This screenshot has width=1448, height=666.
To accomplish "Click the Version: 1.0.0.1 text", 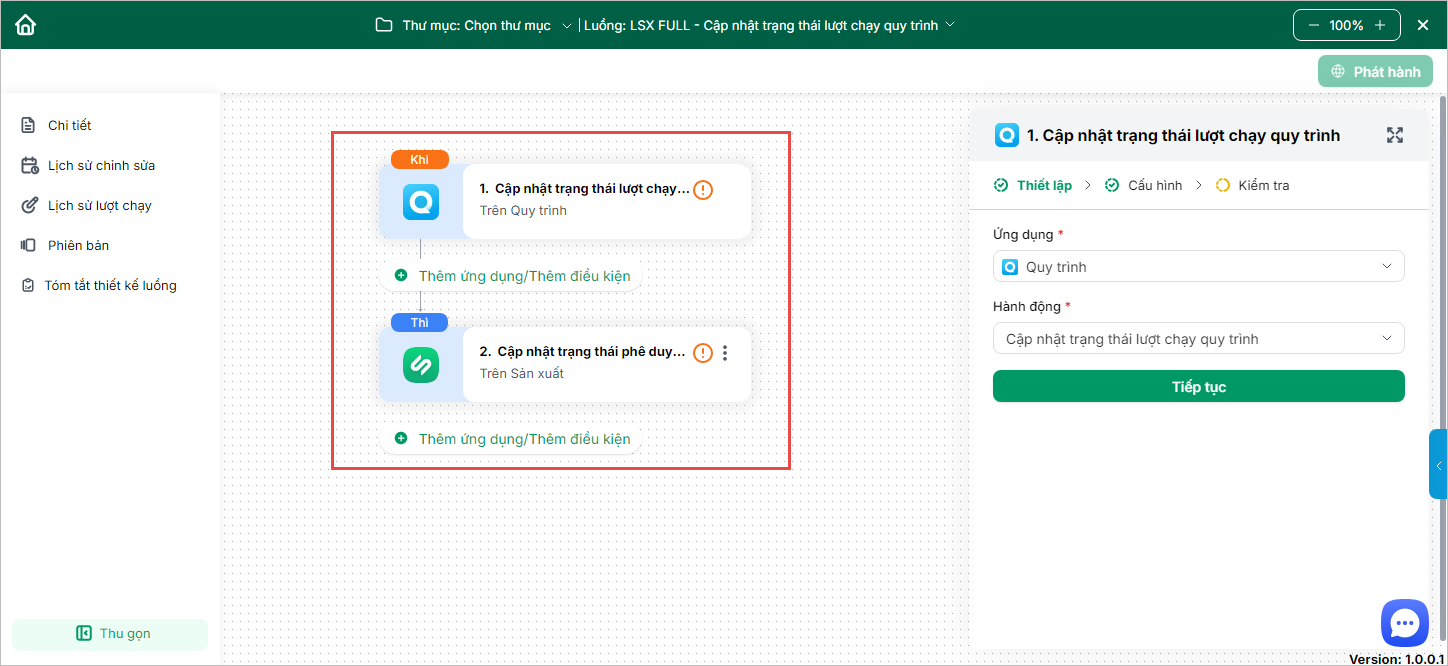I will click(1397, 658).
